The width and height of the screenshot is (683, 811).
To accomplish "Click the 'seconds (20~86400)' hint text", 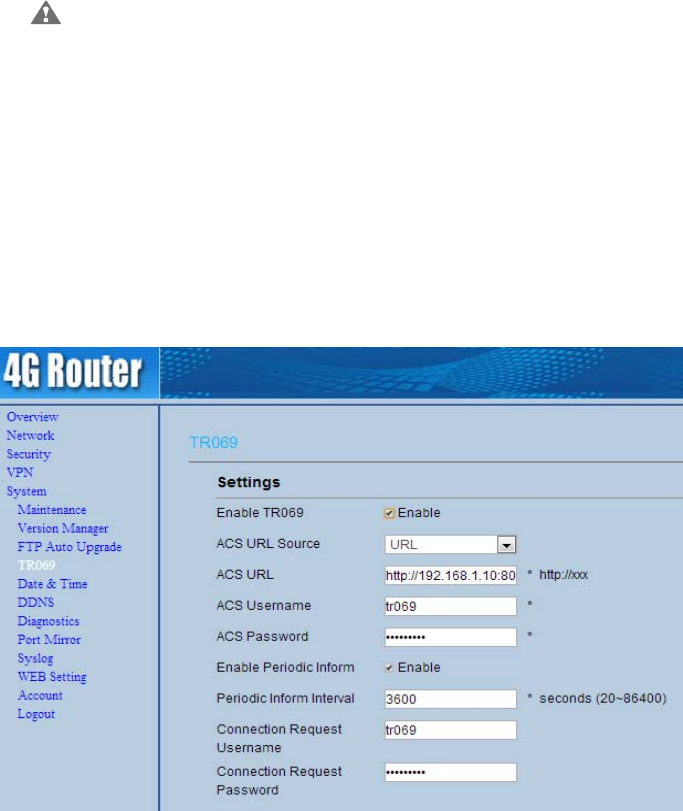I will coord(603,699).
